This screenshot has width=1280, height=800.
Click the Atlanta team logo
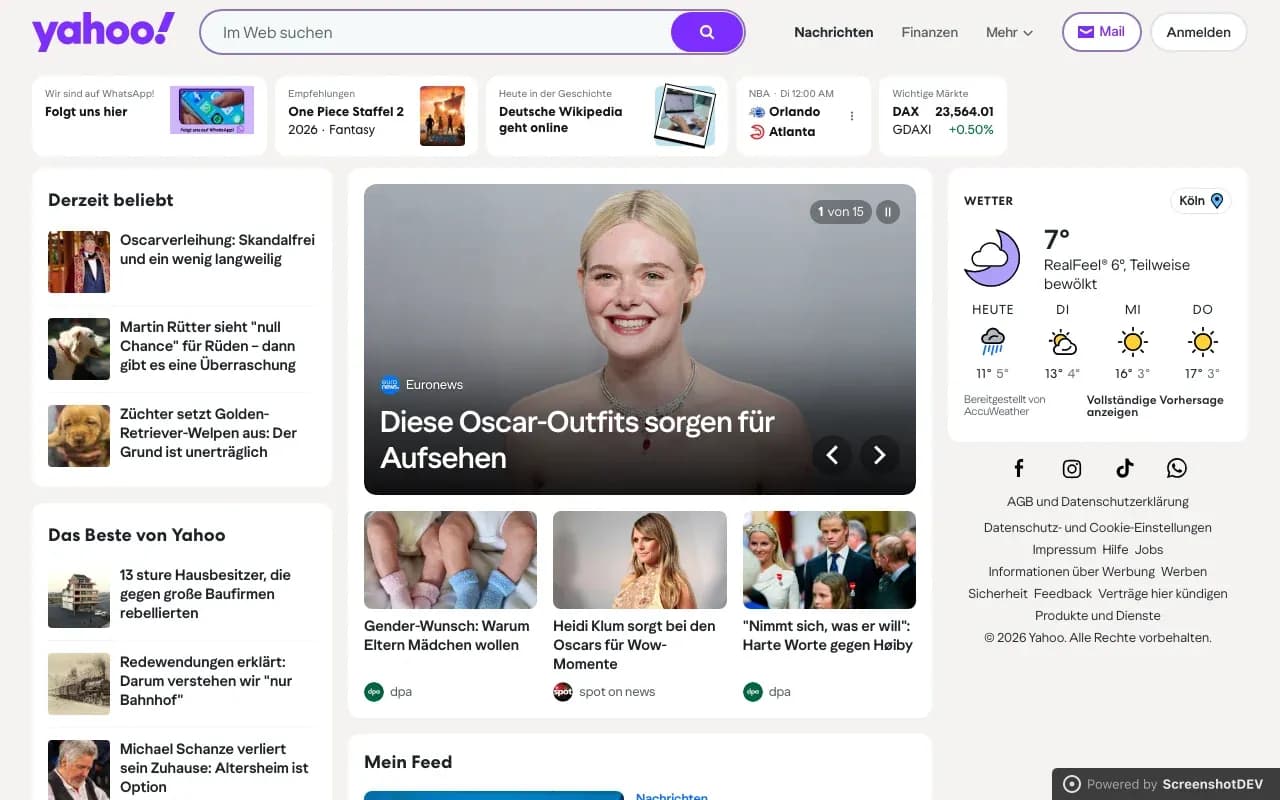(x=757, y=132)
